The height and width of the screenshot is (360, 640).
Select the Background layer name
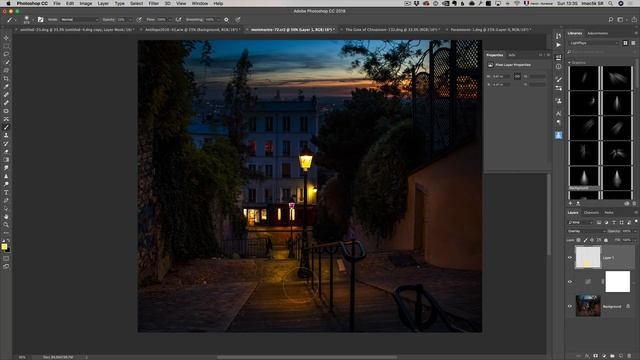[x=612, y=307]
